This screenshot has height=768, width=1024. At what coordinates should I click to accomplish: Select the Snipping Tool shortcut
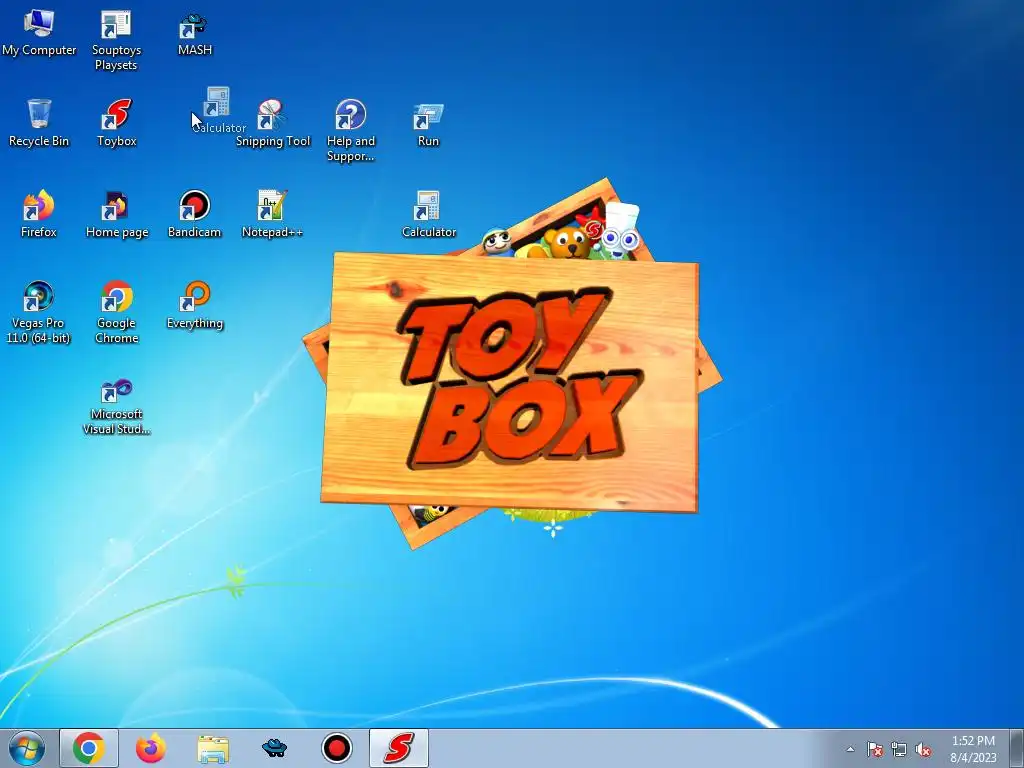click(272, 123)
